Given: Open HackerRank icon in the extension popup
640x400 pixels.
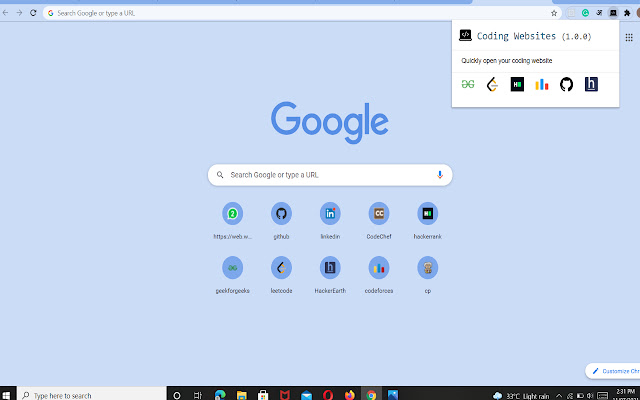Looking at the screenshot, I should 517,84.
